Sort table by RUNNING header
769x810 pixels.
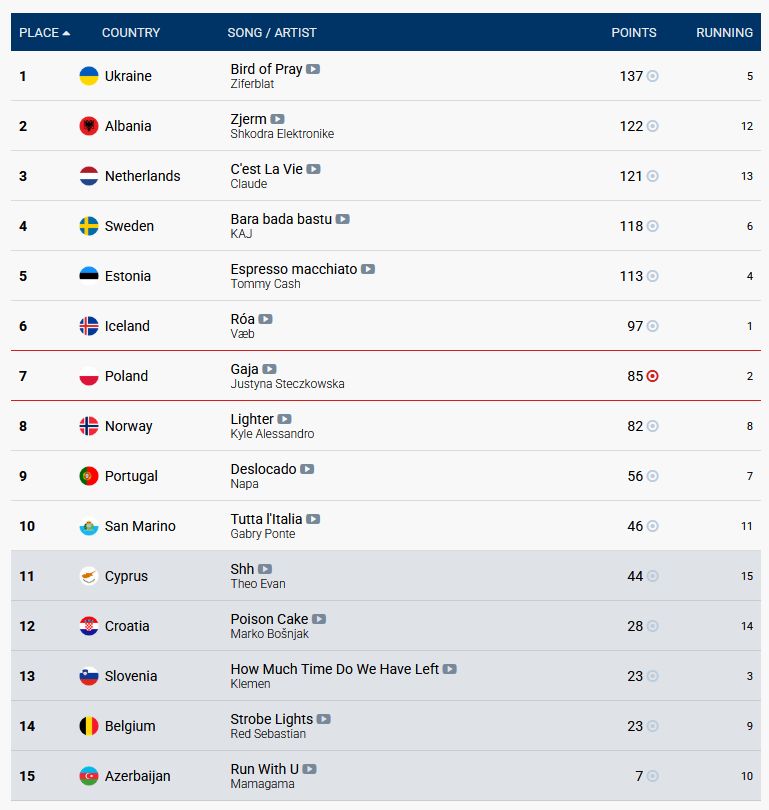click(724, 33)
